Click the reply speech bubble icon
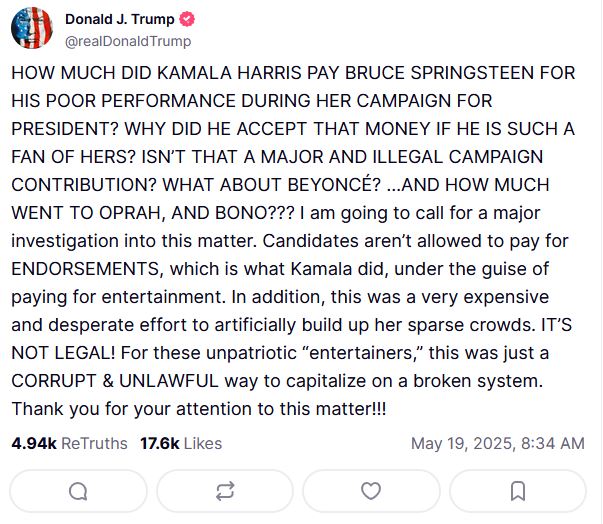This screenshot has height=524, width=603. coord(78,491)
